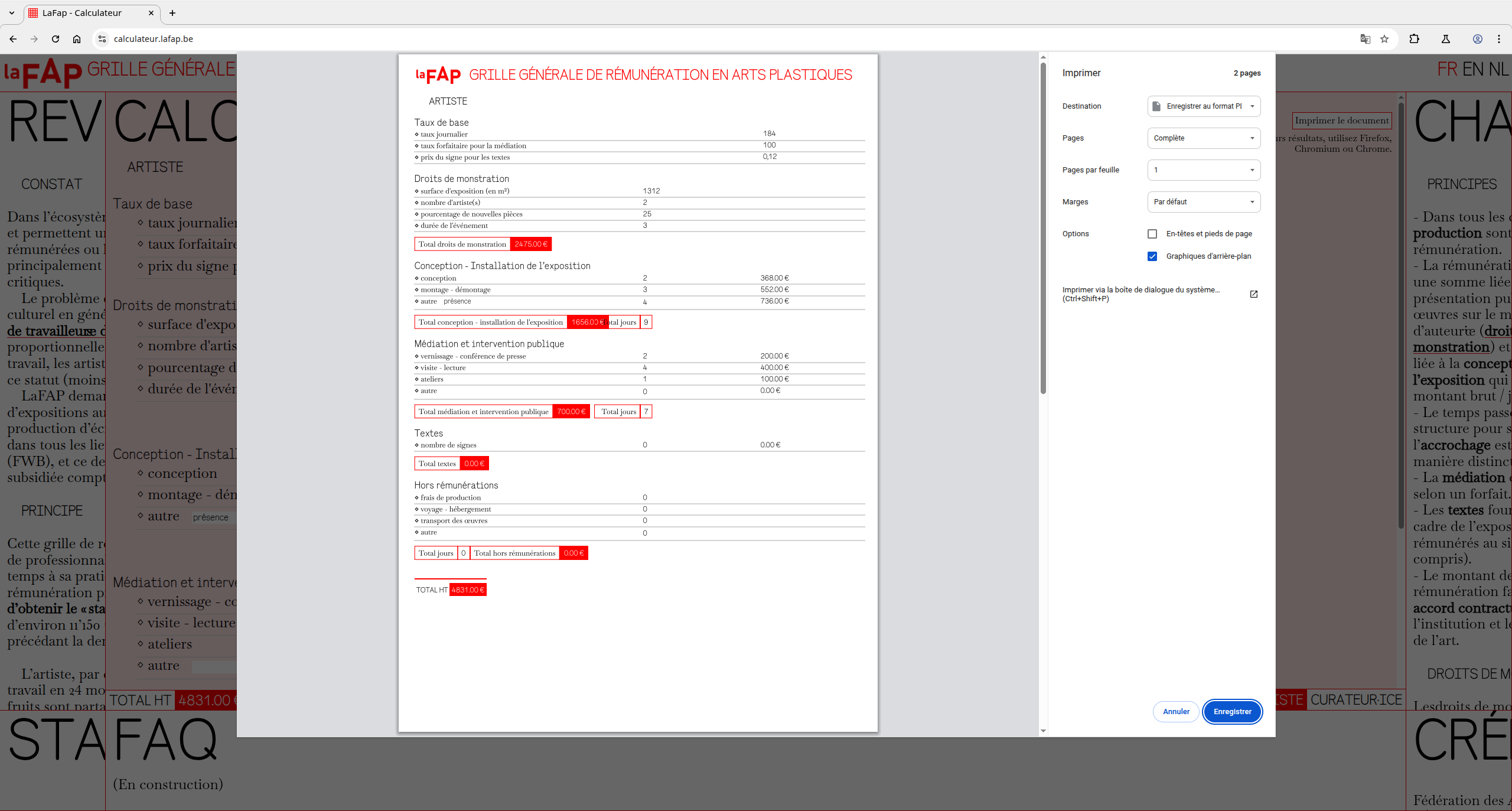Open the Destination dropdown
Viewport: 1512px width, 811px height.
(x=1204, y=106)
